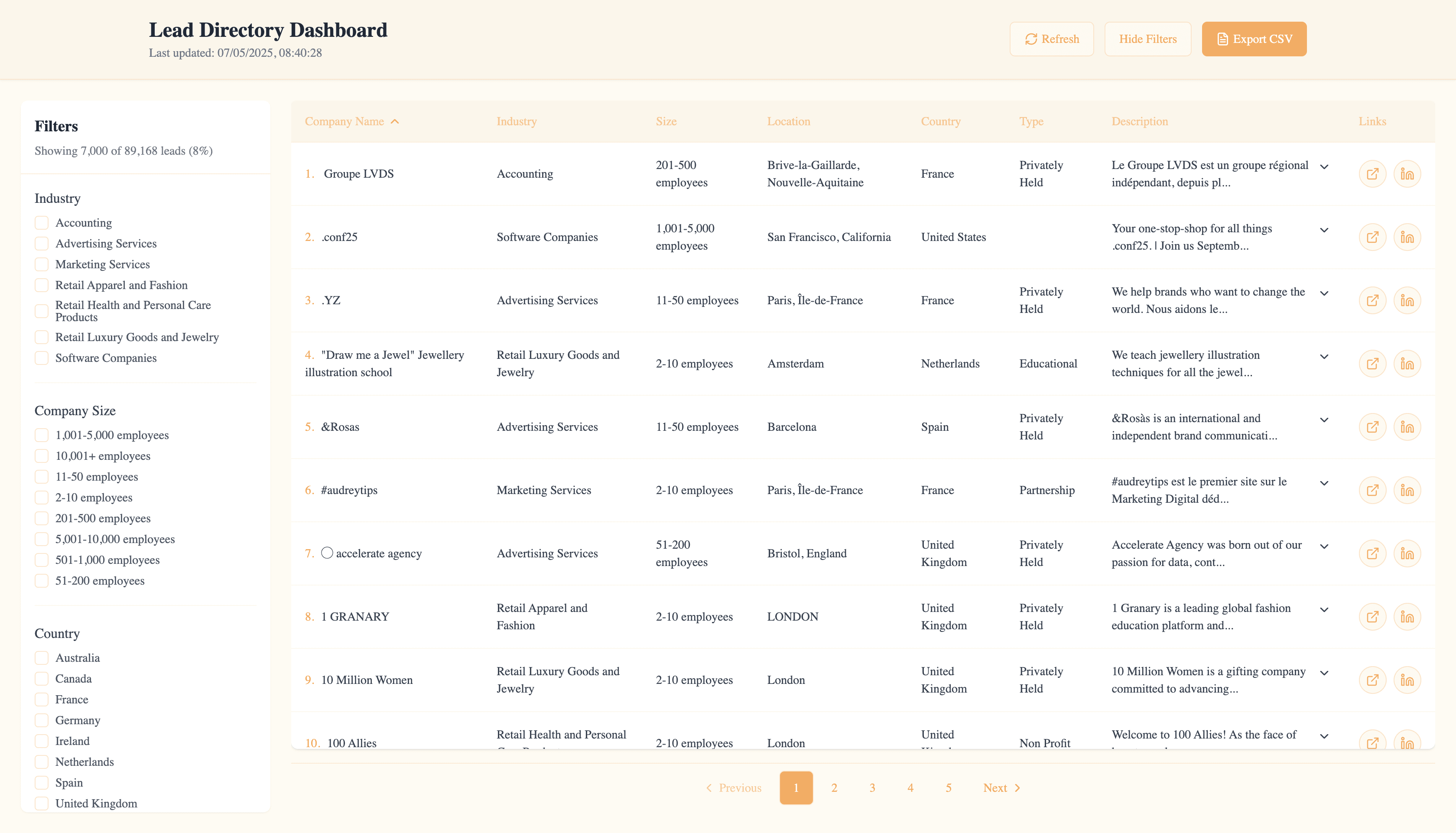
Task: Check the Accounting industry filter
Action: [42, 223]
